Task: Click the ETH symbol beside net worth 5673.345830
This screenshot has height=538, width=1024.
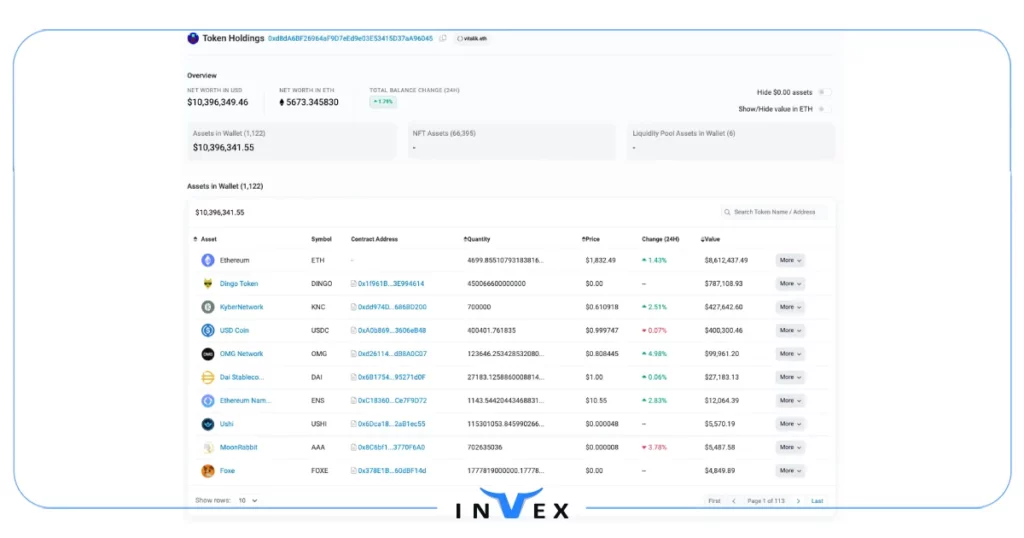Action: point(281,103)
